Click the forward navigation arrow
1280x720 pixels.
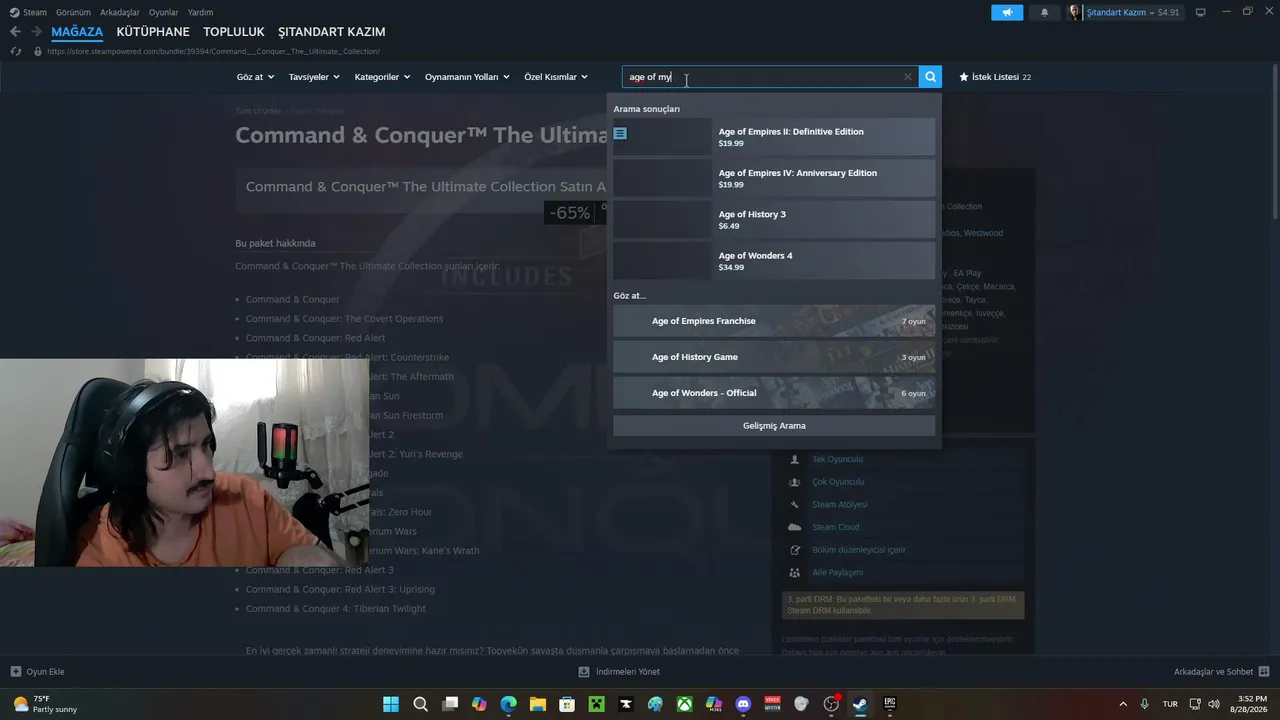(x=36, y=32)
